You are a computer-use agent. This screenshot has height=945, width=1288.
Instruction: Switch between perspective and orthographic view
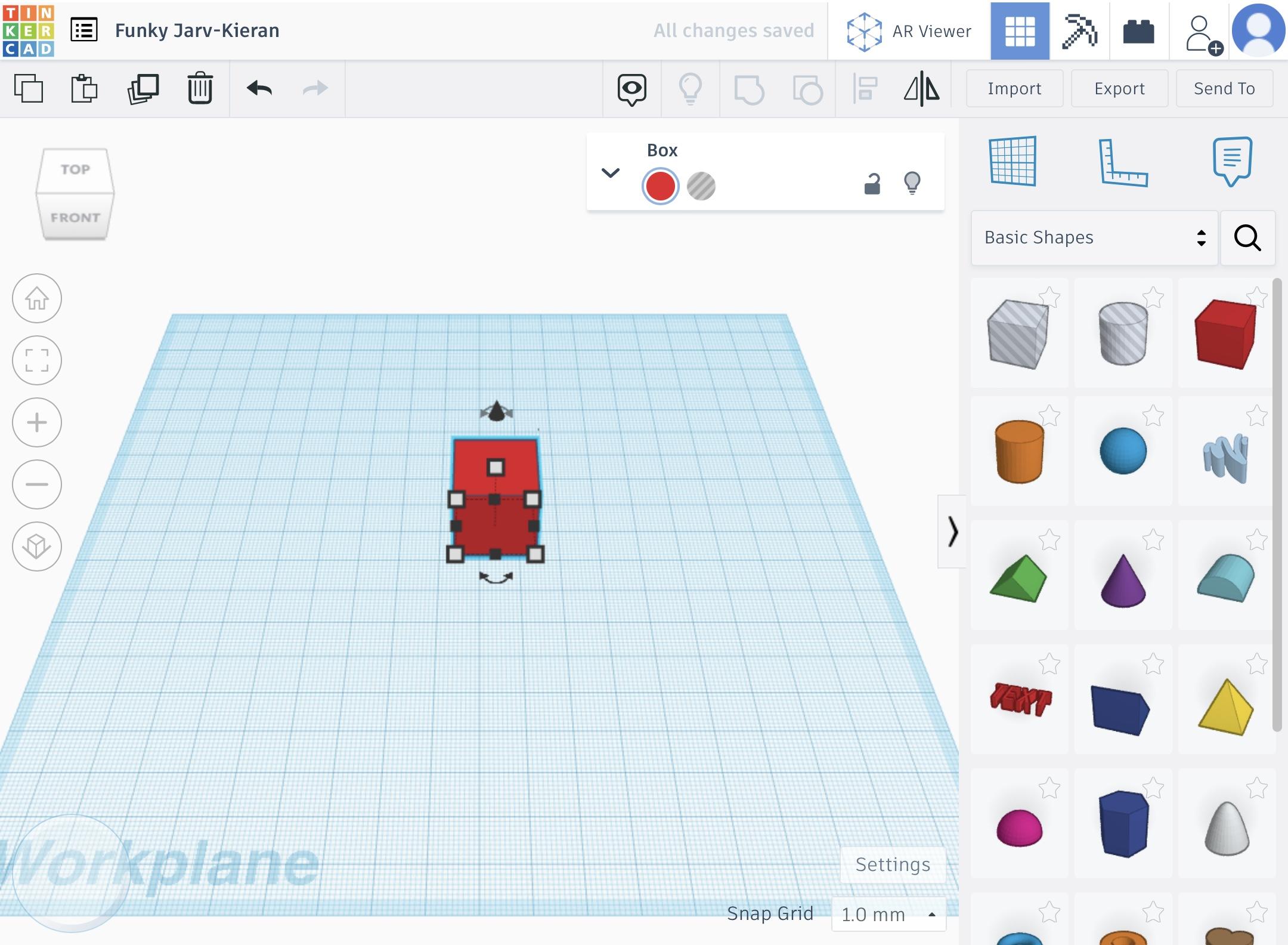(37, 546)
